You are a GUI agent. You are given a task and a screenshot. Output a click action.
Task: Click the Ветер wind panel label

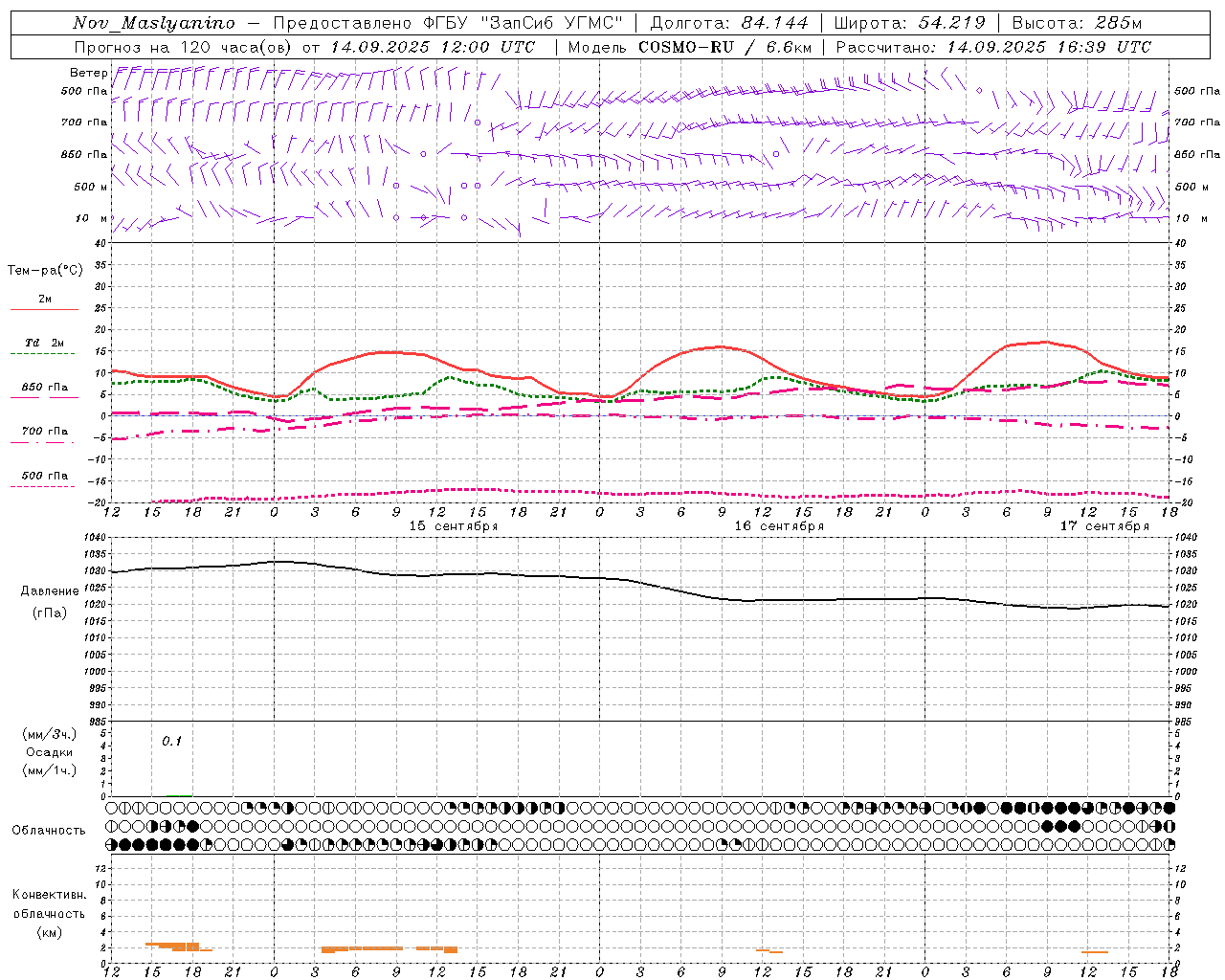(x=89, y=73)
